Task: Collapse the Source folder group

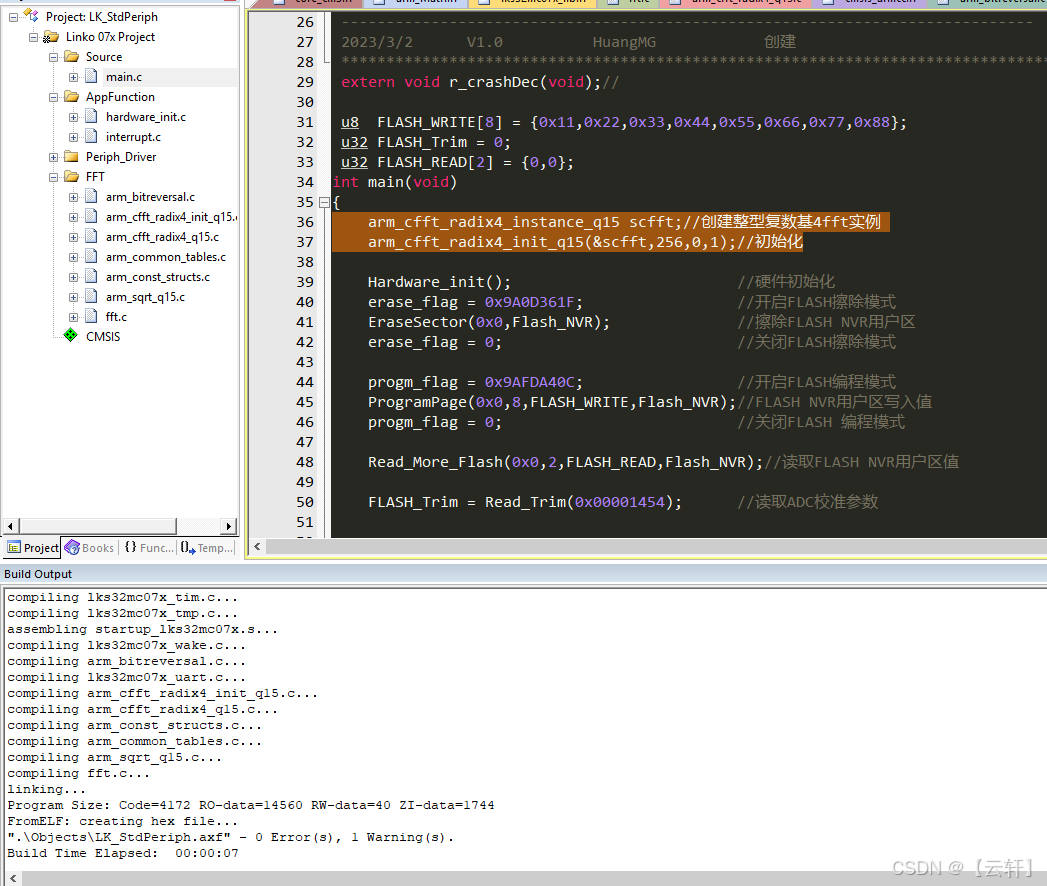Action: [53, 57]
